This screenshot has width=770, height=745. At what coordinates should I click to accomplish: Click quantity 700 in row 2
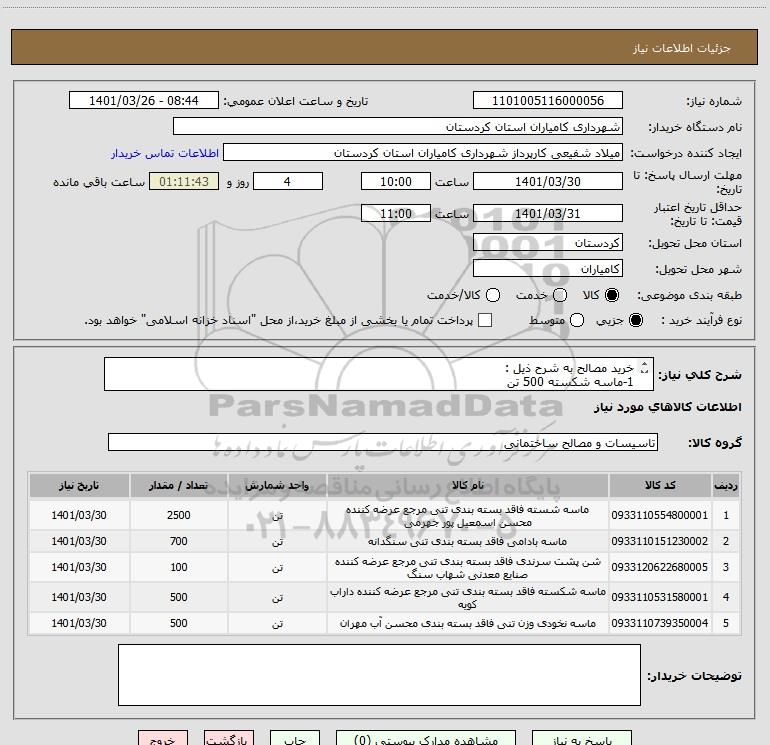pos(179,541)
